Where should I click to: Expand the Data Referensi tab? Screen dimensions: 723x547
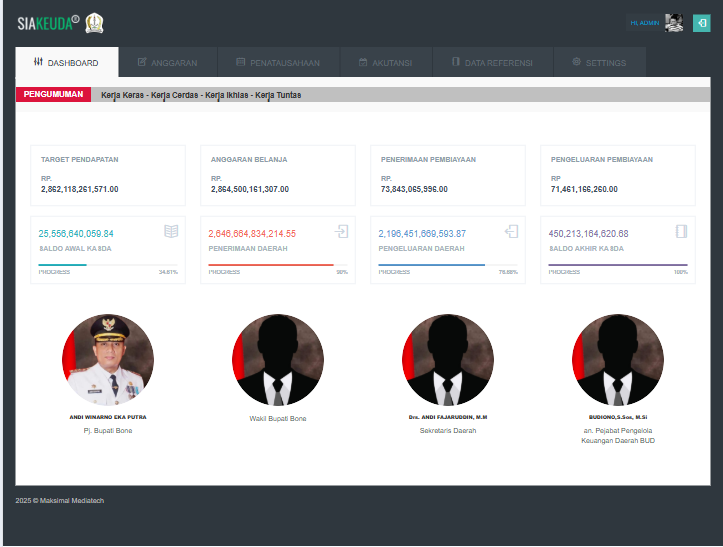(492, 62)
